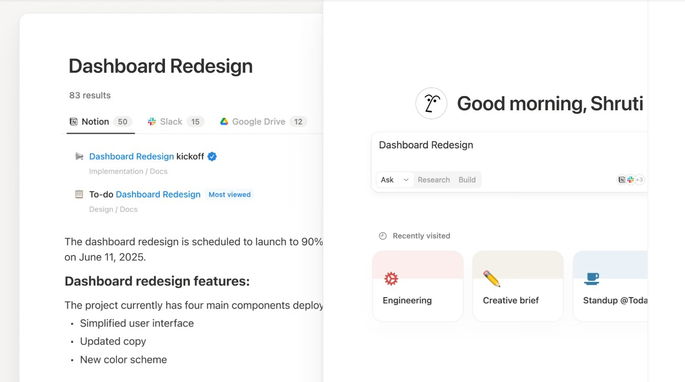Click the pencil Creative brief icon
The height and width of the screenshot is (382, 685).
[x=491, y=278]
